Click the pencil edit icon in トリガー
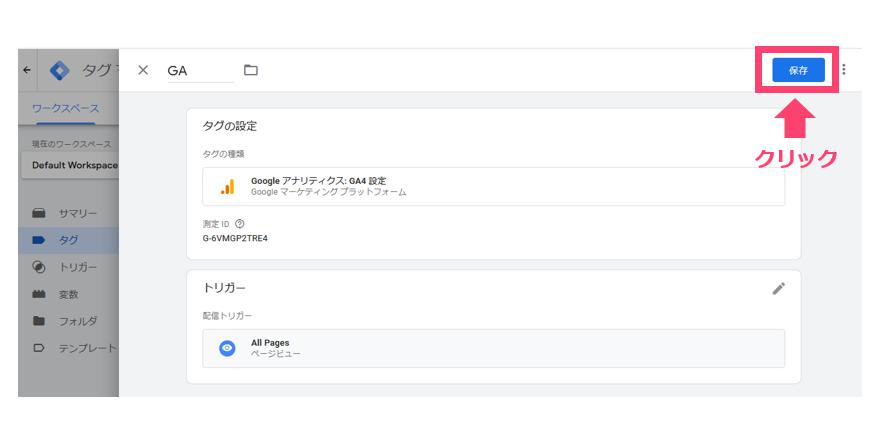The image size is (893, 424). pos(778,289)
